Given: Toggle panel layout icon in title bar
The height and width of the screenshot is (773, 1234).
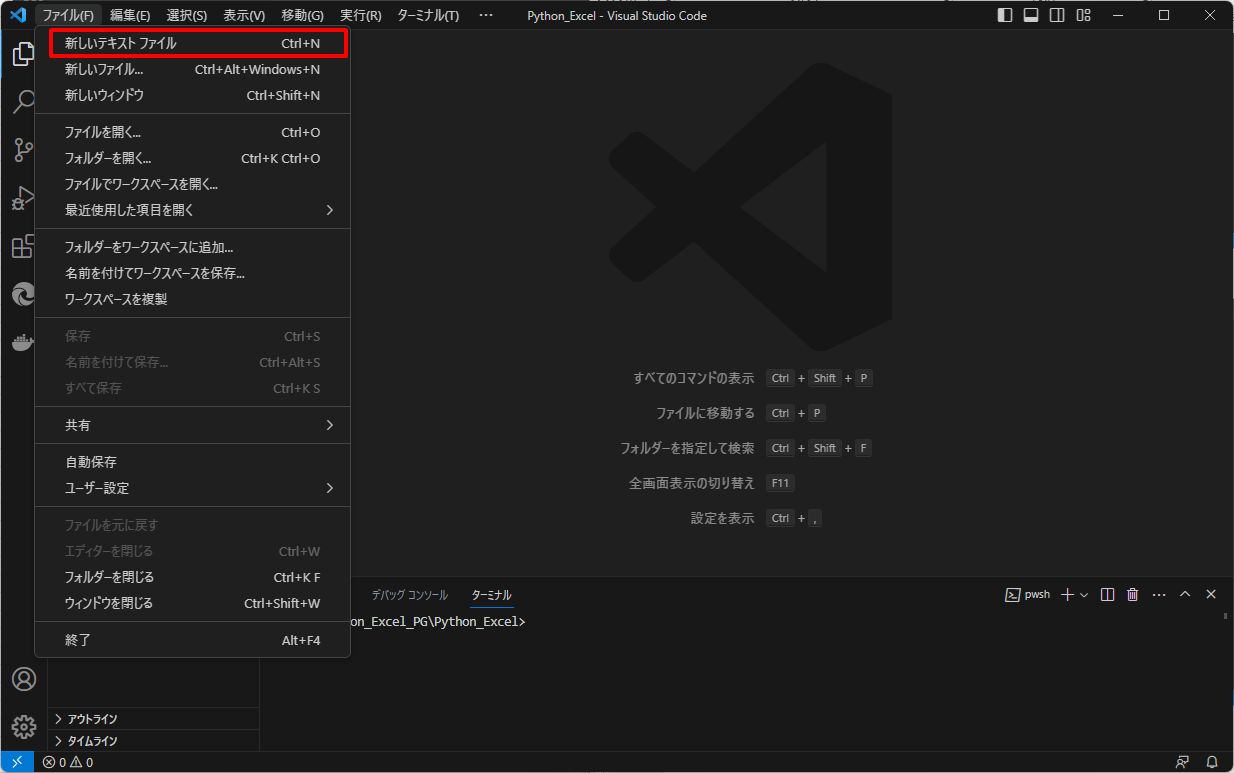Looking at the screenshot, I should (x=1031, y=15).
